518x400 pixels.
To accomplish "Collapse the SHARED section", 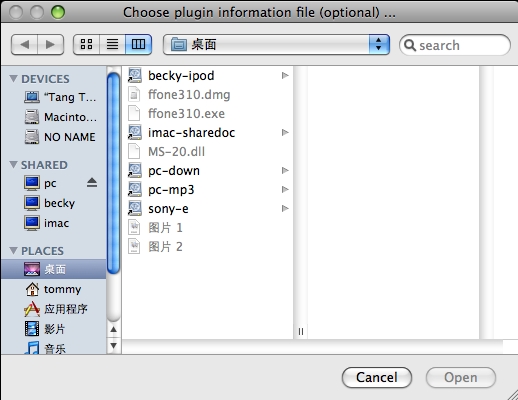I will coord(13,165).
